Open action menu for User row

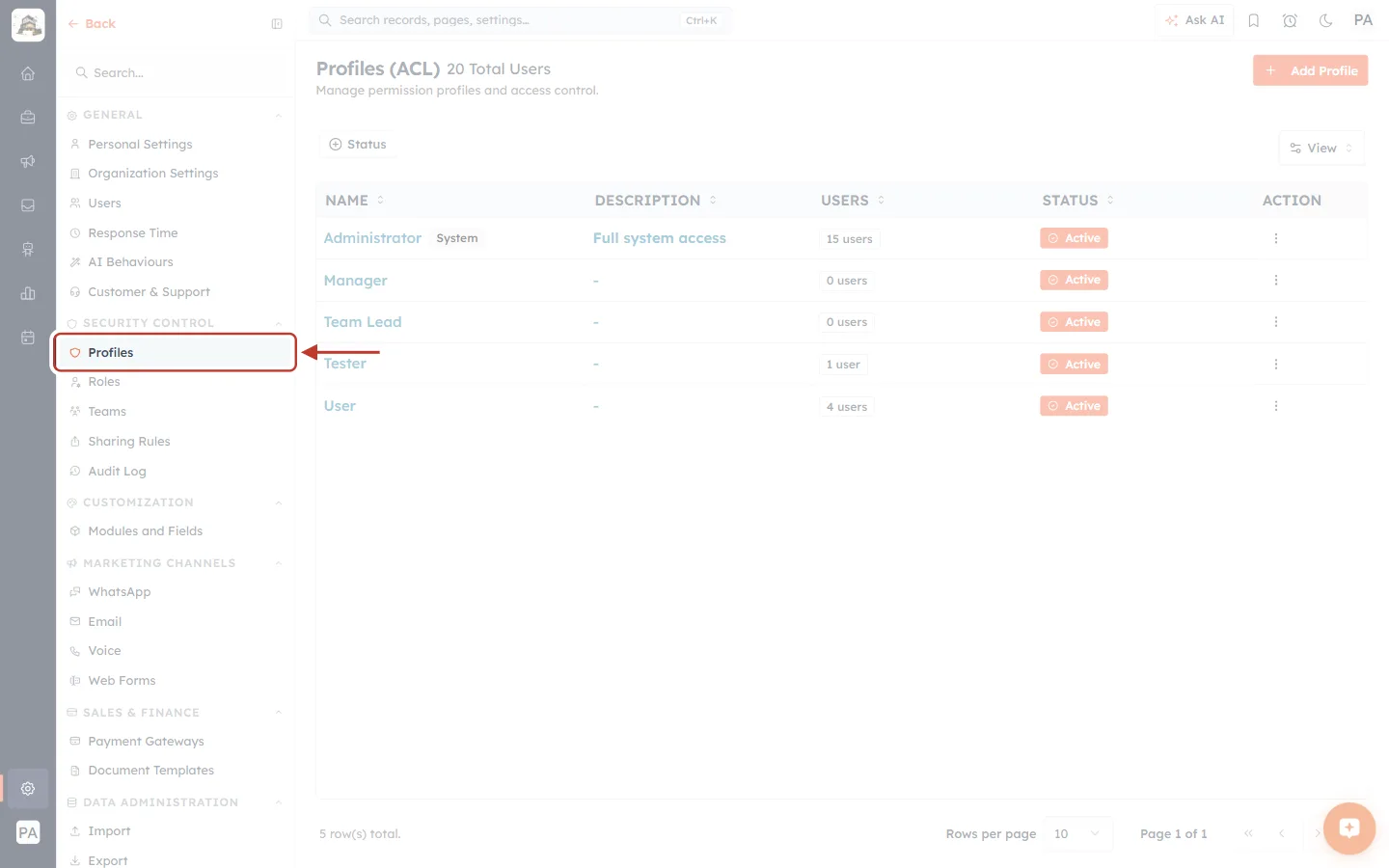(x=1276, y=406)
